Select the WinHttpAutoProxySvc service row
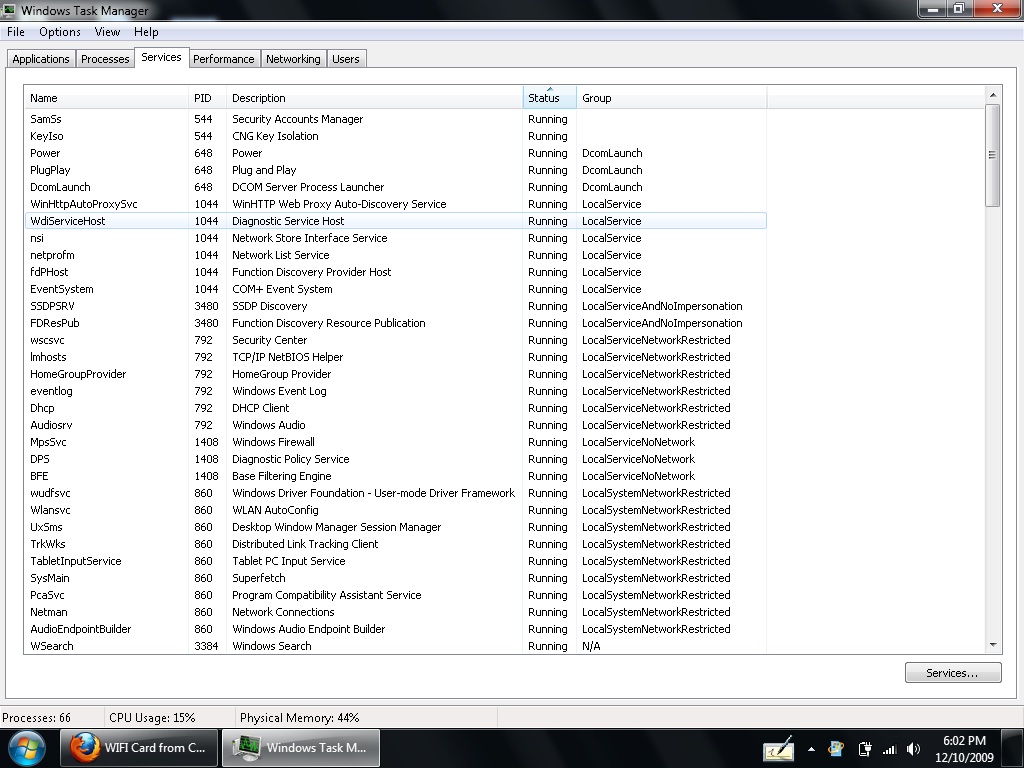Screen dimensions: 1024x768 (x=395, y=204)
